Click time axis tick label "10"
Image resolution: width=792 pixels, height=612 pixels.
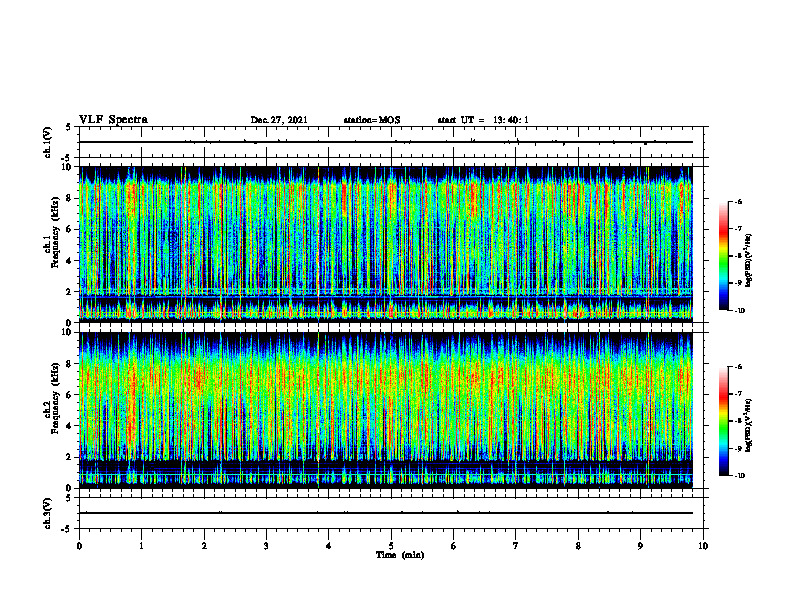(703, 546)
